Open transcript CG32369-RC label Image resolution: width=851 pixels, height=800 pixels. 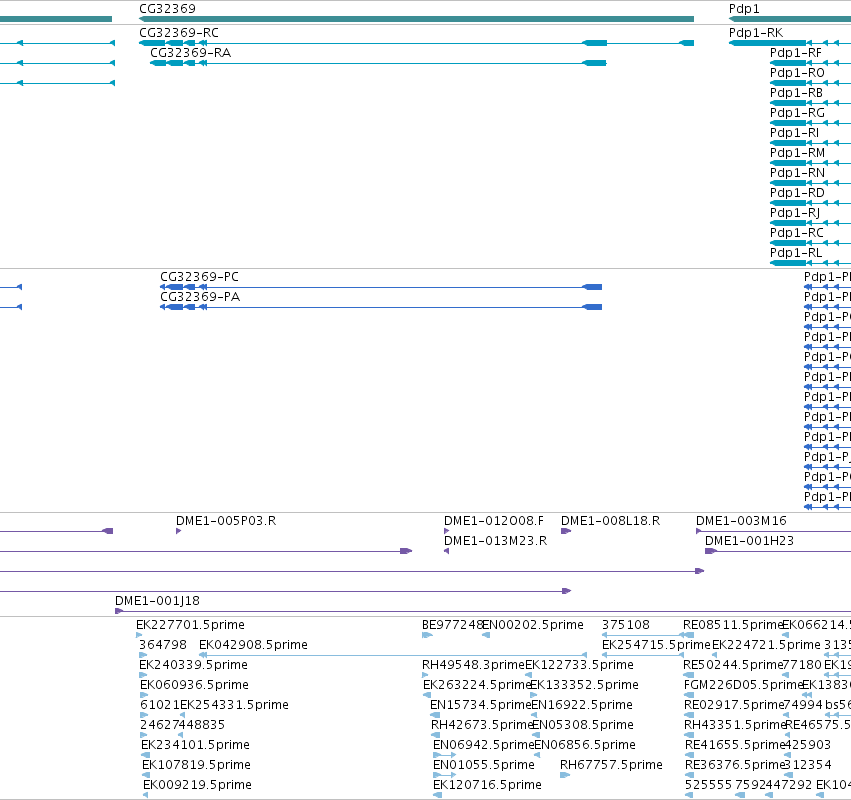point(179,33)
